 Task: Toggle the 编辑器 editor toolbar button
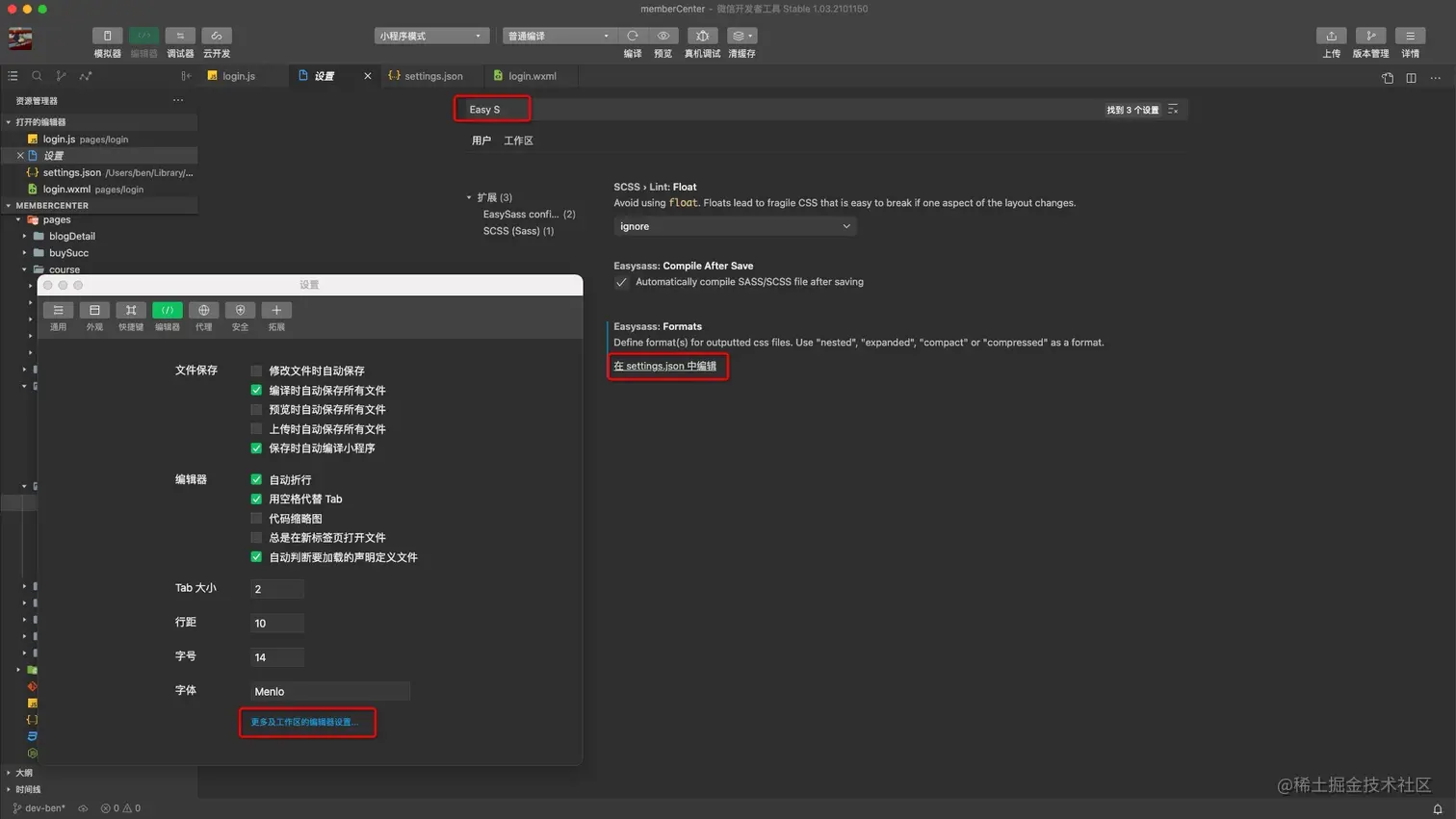pos(143,36)
